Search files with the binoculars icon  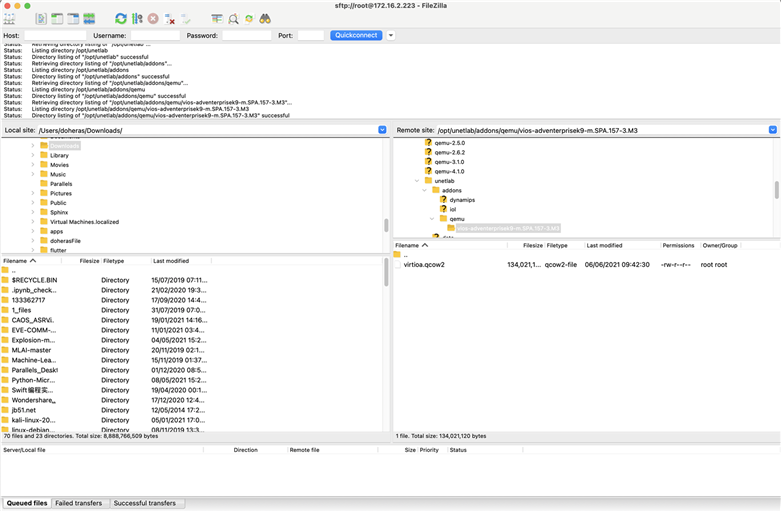[x=265, y=19]
